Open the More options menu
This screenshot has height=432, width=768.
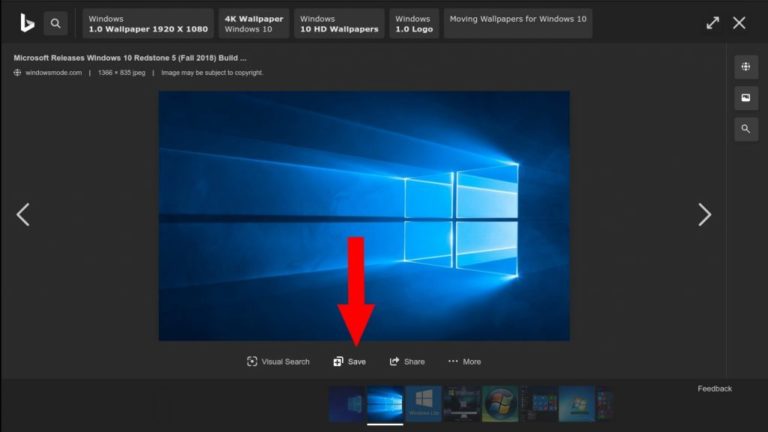coord(464,362)
